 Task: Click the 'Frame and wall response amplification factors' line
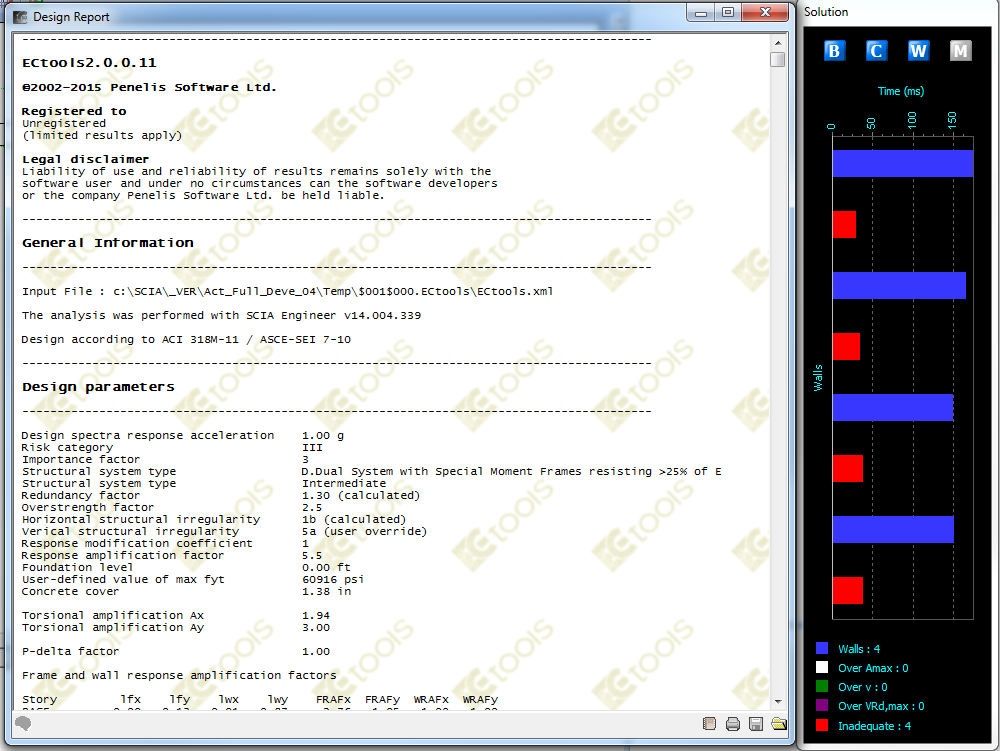[179, 676]
